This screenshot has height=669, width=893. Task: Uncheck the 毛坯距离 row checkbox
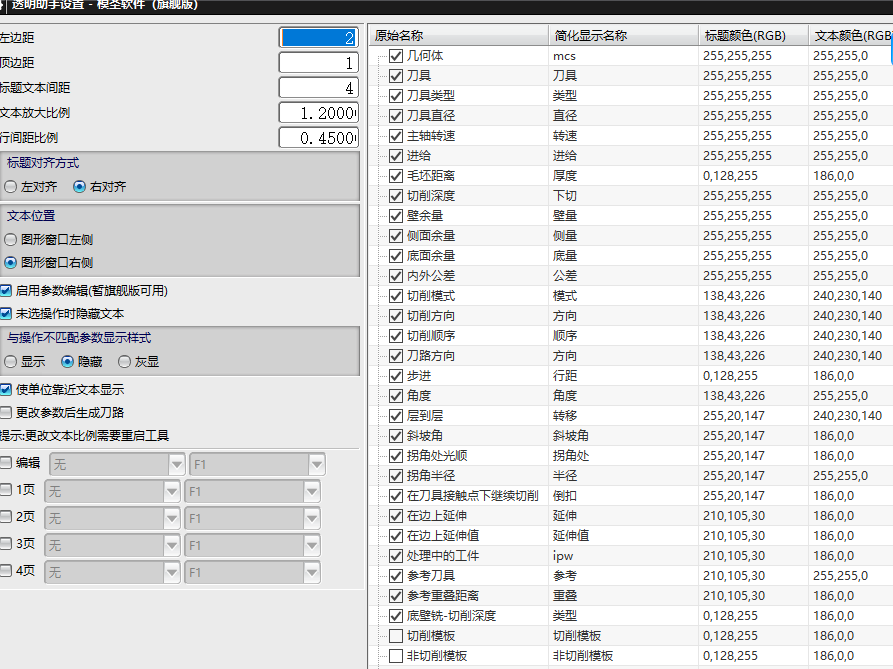pyautogui.click(x=396, y=176)
